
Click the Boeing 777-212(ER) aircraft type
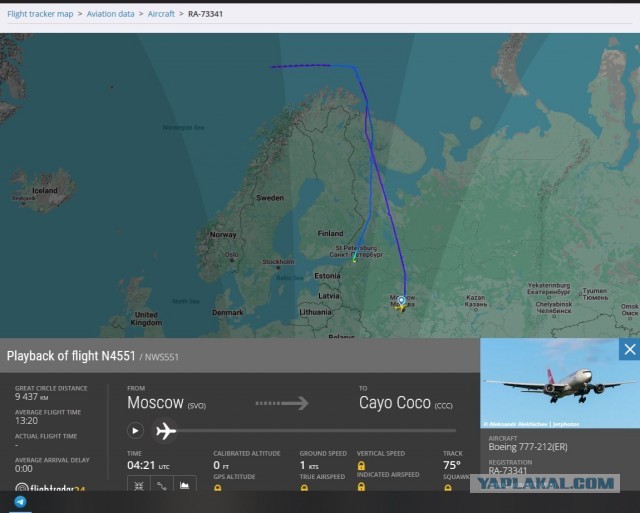point(528,447)
